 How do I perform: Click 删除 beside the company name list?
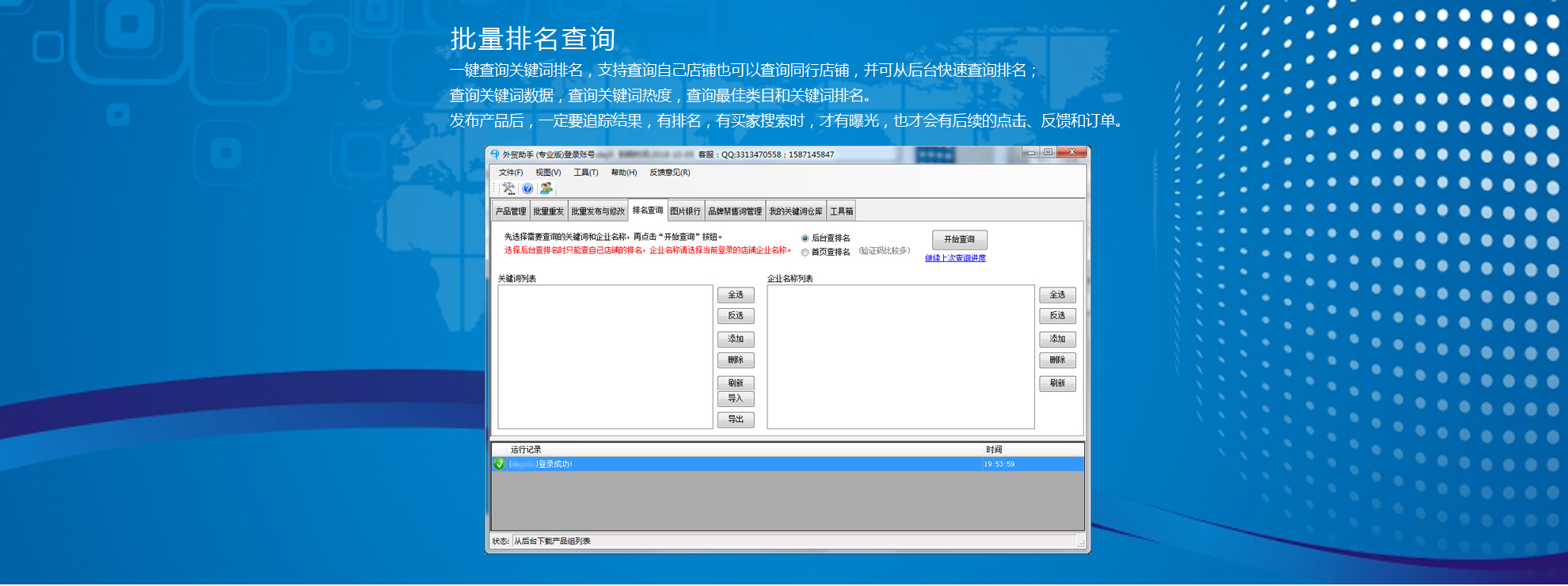pos(1057,360)
